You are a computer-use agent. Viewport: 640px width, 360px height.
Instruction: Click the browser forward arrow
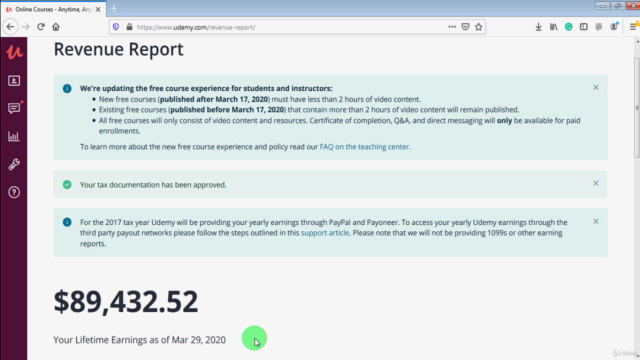click(26, 27)
